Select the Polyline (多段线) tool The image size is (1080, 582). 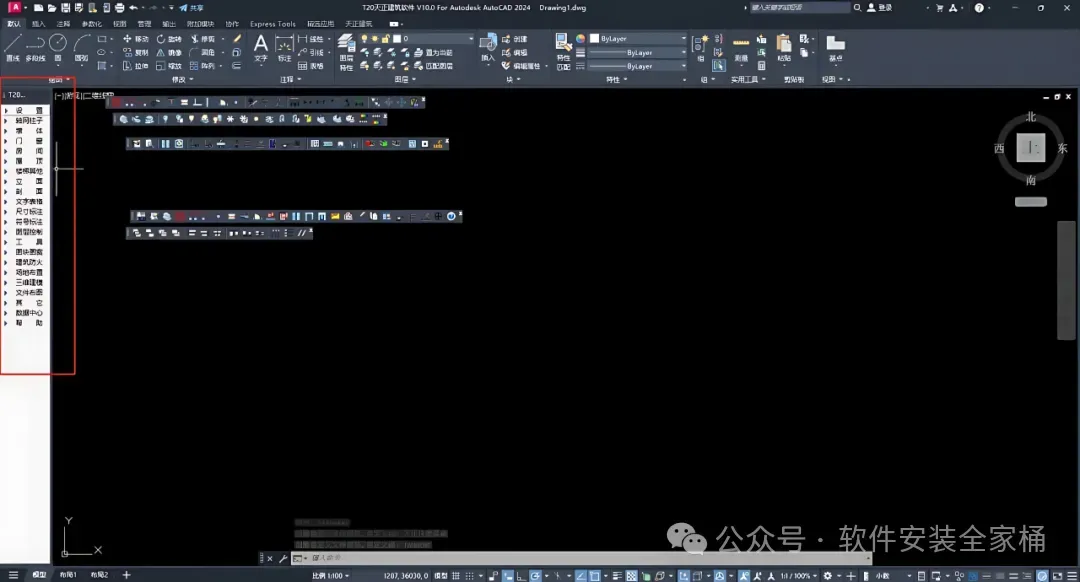[35, 48]
